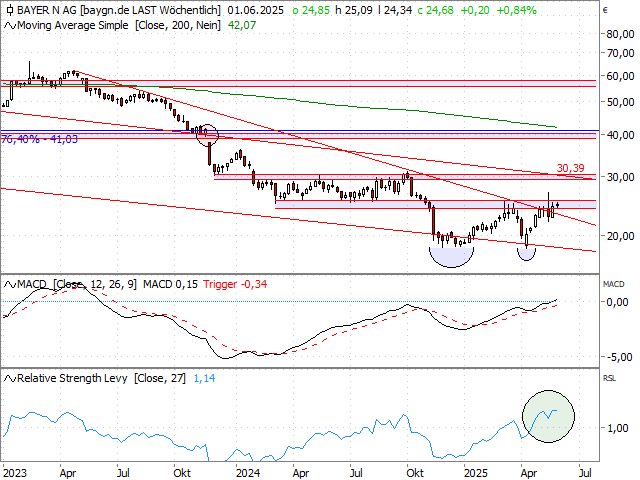Viewport: 640px width, 480px height.
Task: Click the 70,00 price axis label
Action: pos(620,53)
